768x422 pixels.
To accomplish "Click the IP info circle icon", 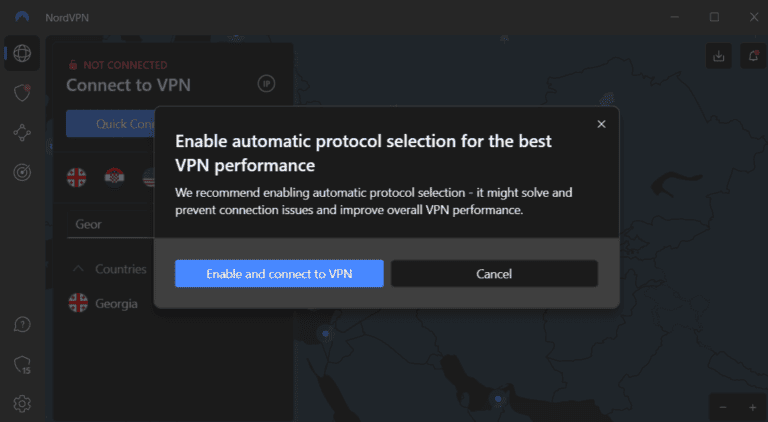I will [x=266, y=84].
